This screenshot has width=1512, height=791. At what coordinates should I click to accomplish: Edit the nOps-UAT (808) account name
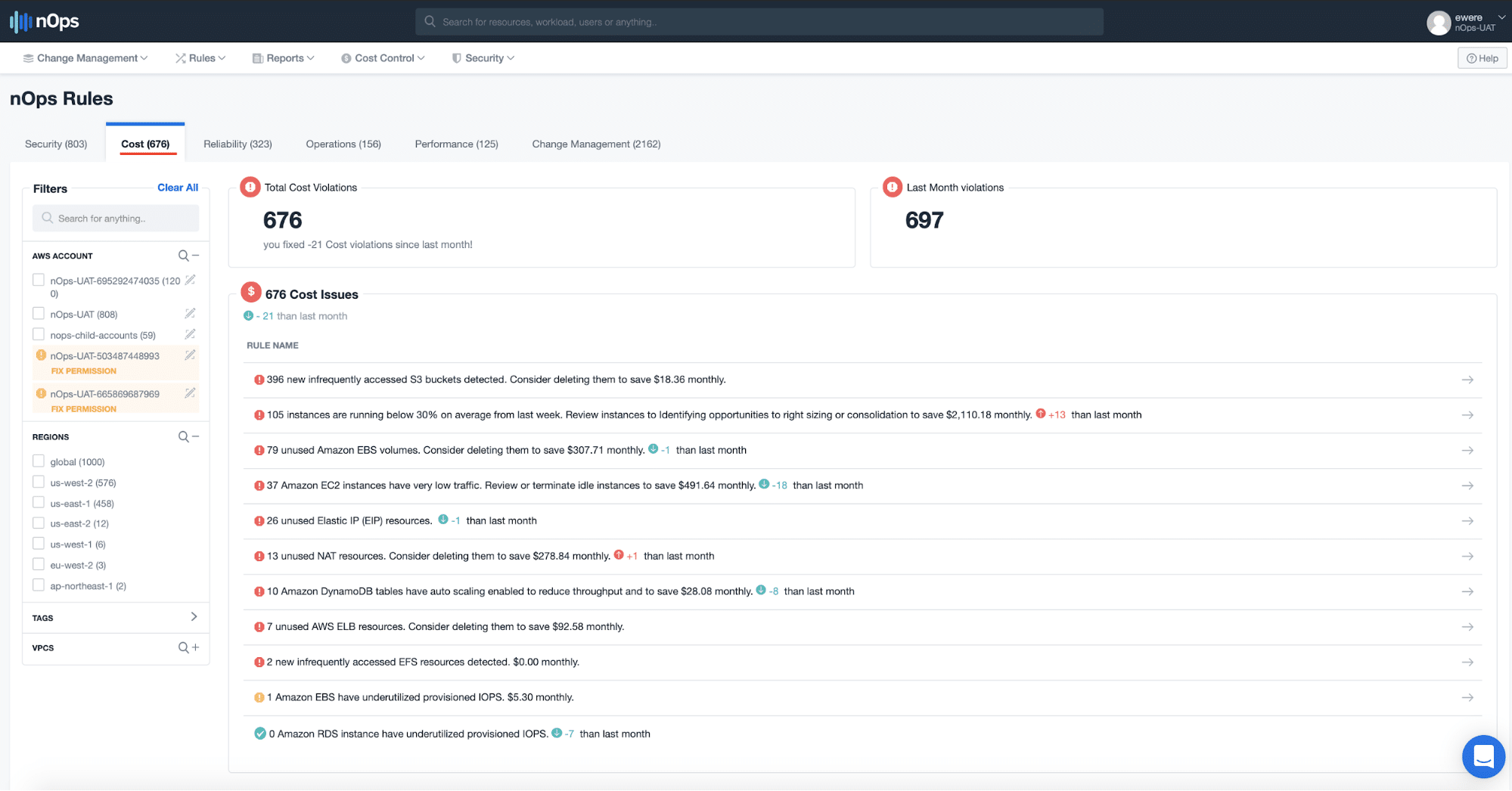pyautogui.click(x=191, y=313)
